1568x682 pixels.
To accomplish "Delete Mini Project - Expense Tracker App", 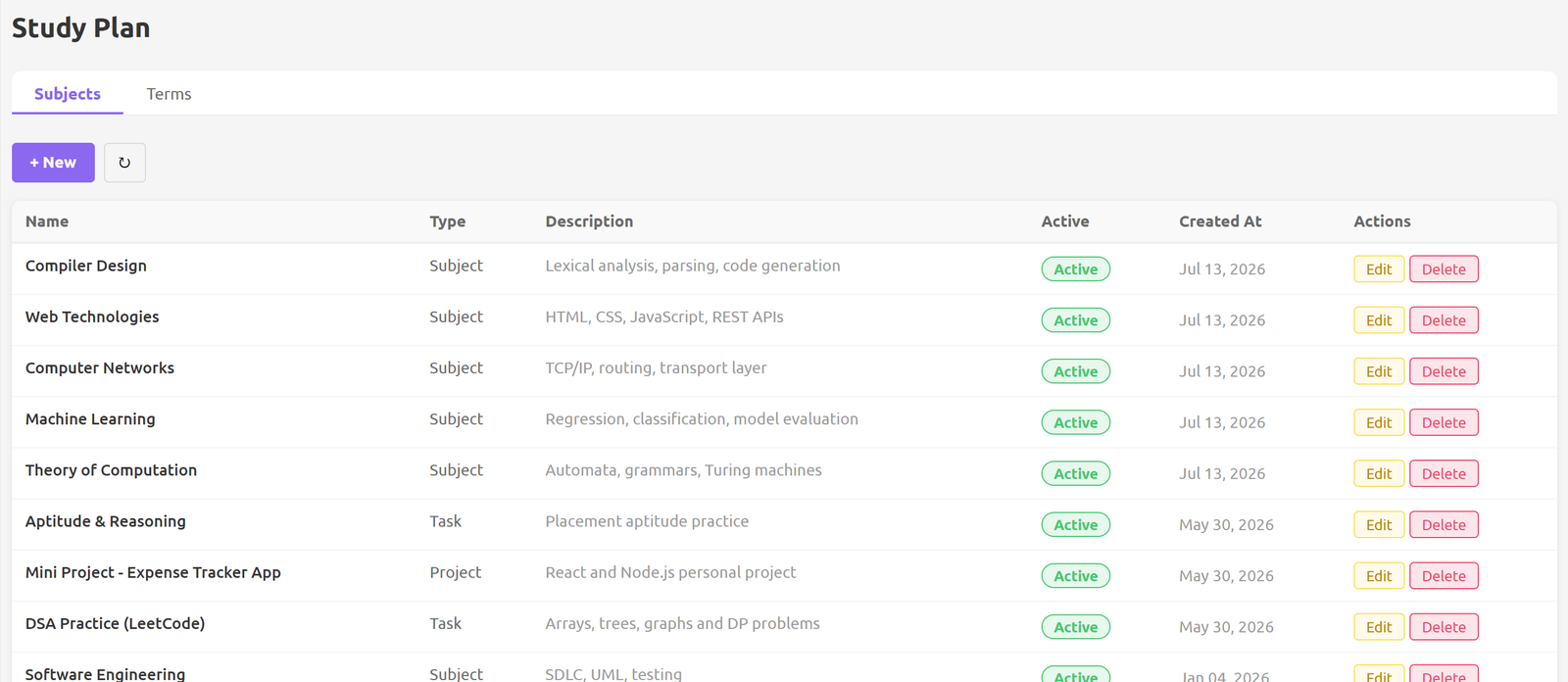I will pos(1444,576).
